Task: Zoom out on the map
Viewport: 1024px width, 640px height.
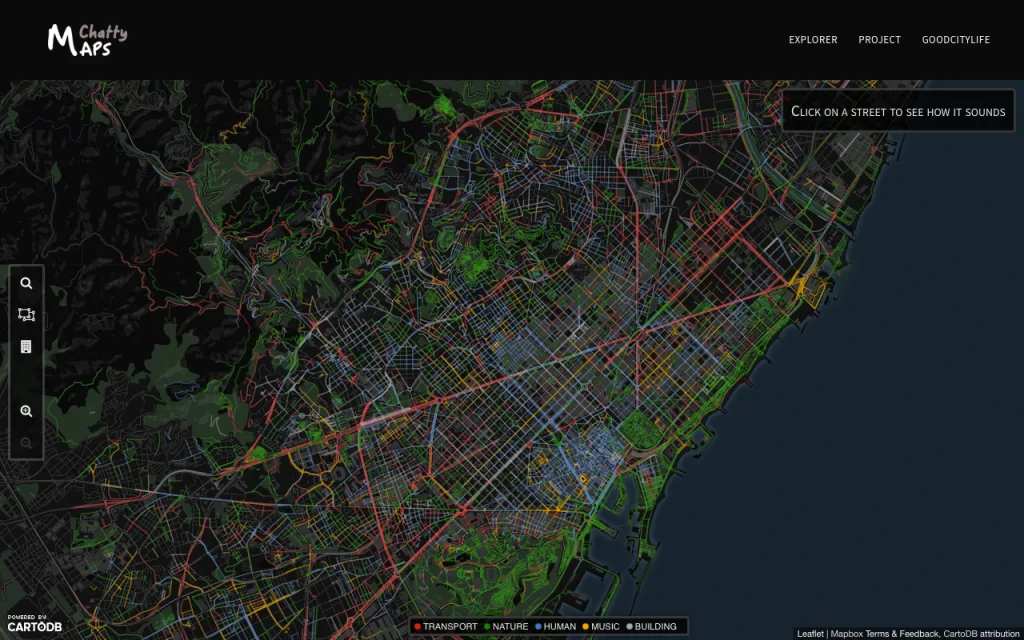Action: (26, 441)
